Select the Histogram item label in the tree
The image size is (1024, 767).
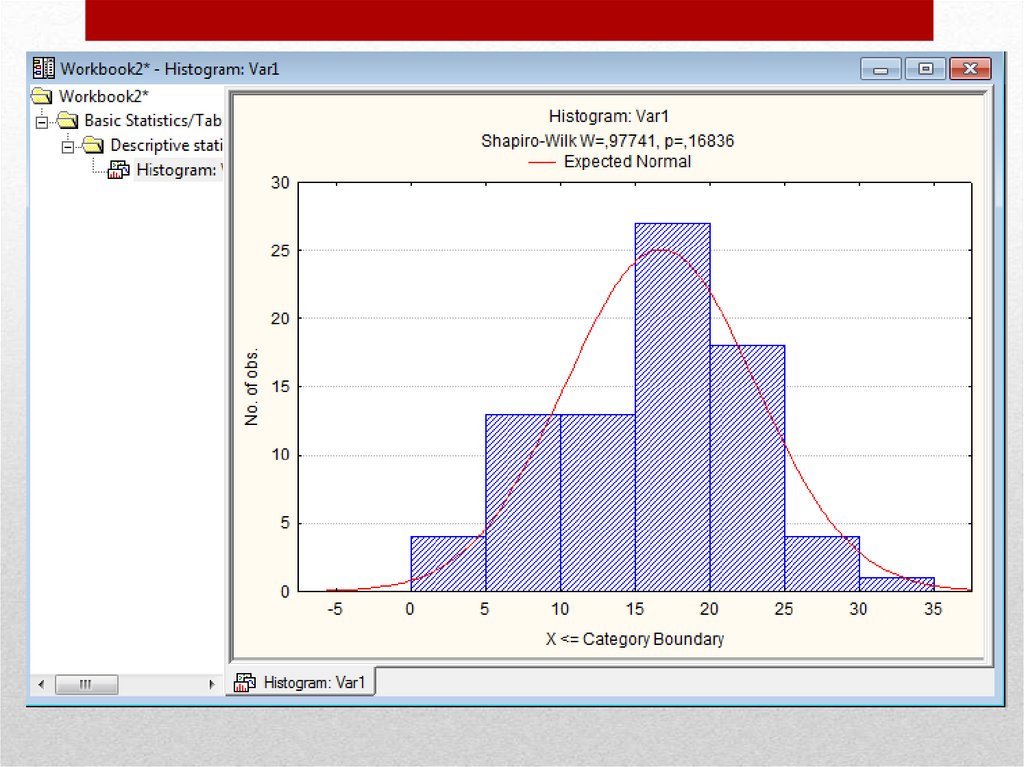(177, 170)
